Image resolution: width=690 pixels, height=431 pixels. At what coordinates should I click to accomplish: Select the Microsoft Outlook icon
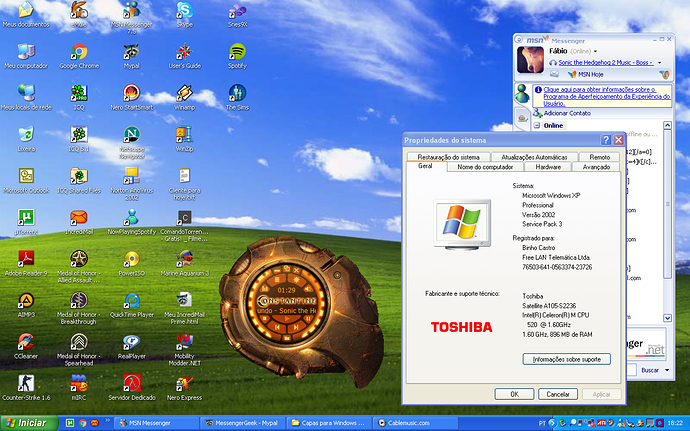26,181
